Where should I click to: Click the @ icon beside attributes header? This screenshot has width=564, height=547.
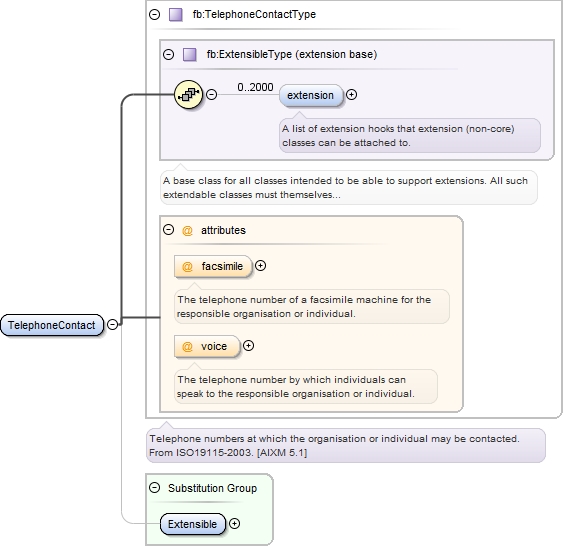click(187, 231)
